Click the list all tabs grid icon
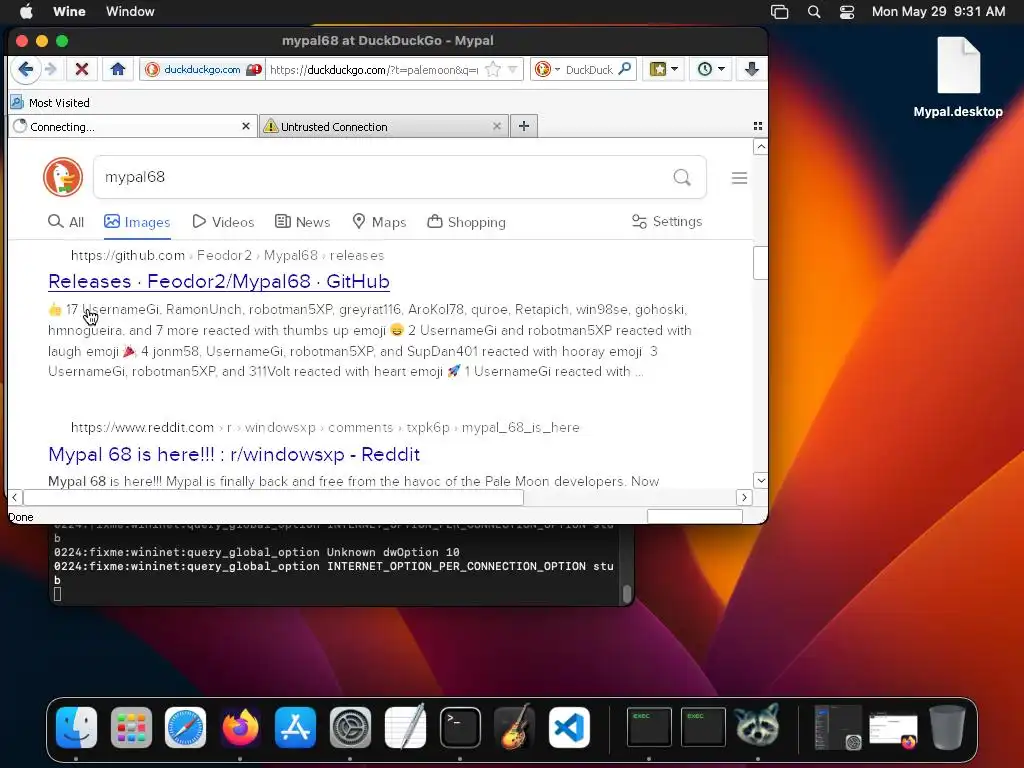The height and width of the screenshot is (768, 1024). tap(758, 126)
